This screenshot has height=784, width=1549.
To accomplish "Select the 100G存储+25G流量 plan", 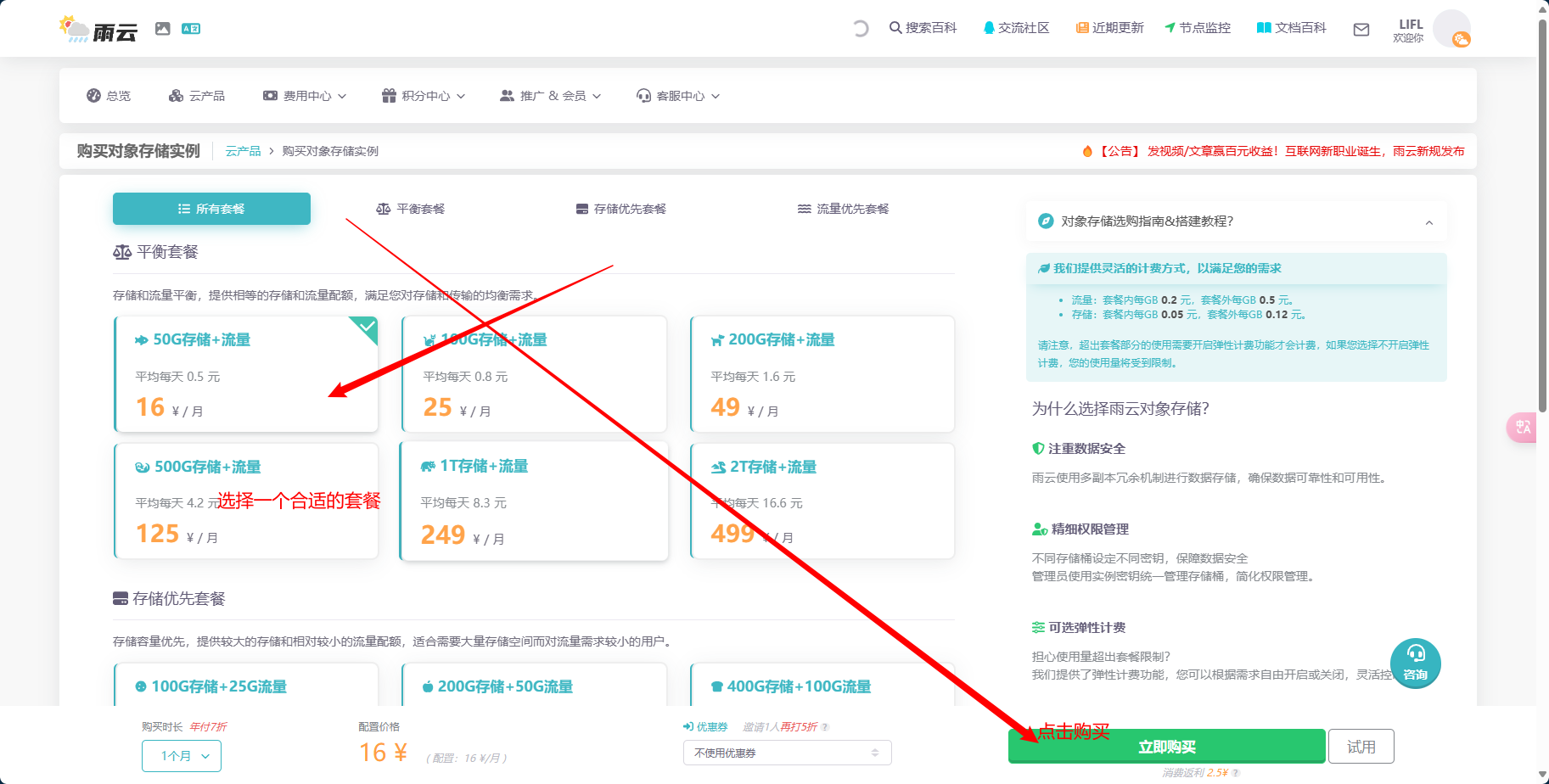I will click(x=246, y=685).
